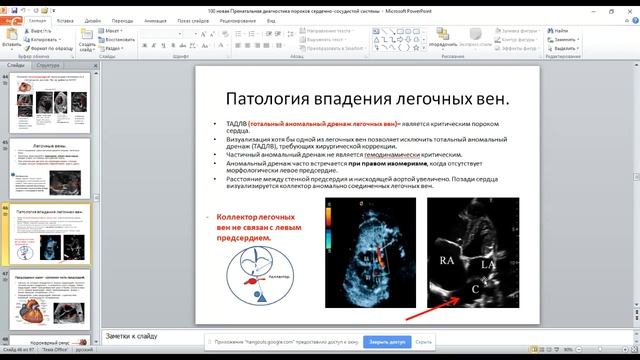Find text using Найти
Viewport: 640px width, 360px height.
558,31
